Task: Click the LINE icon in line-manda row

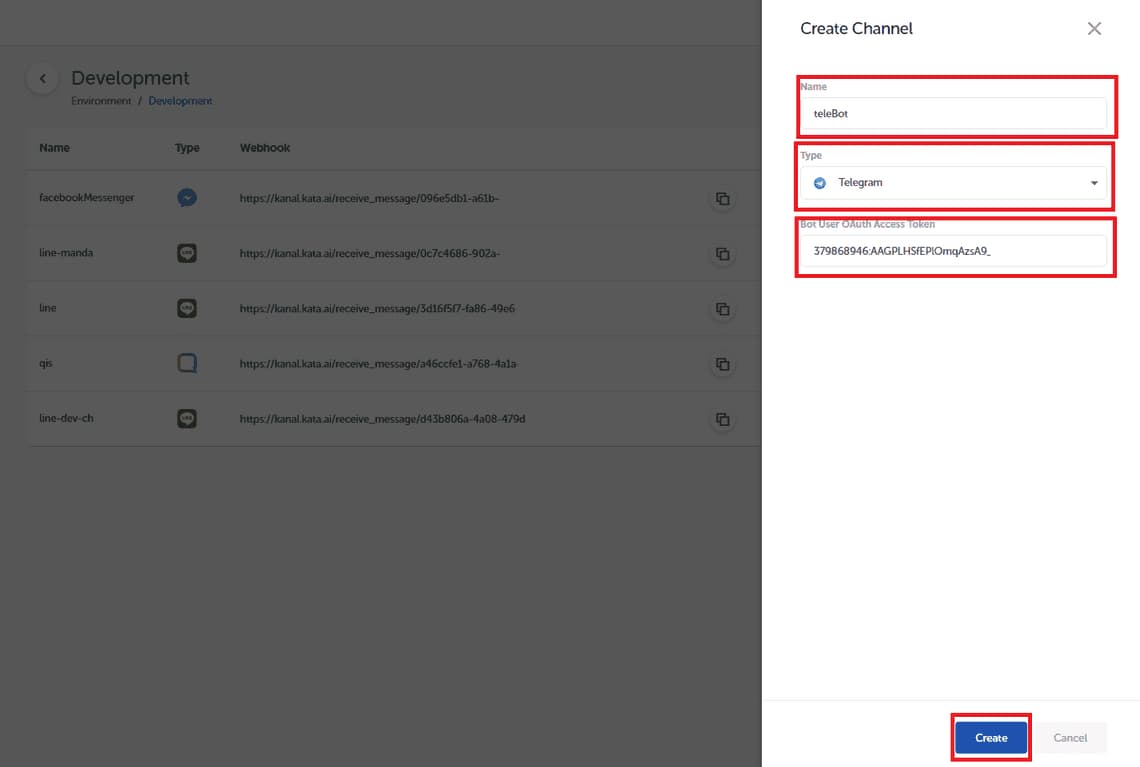Action: [x=187, y=253]
